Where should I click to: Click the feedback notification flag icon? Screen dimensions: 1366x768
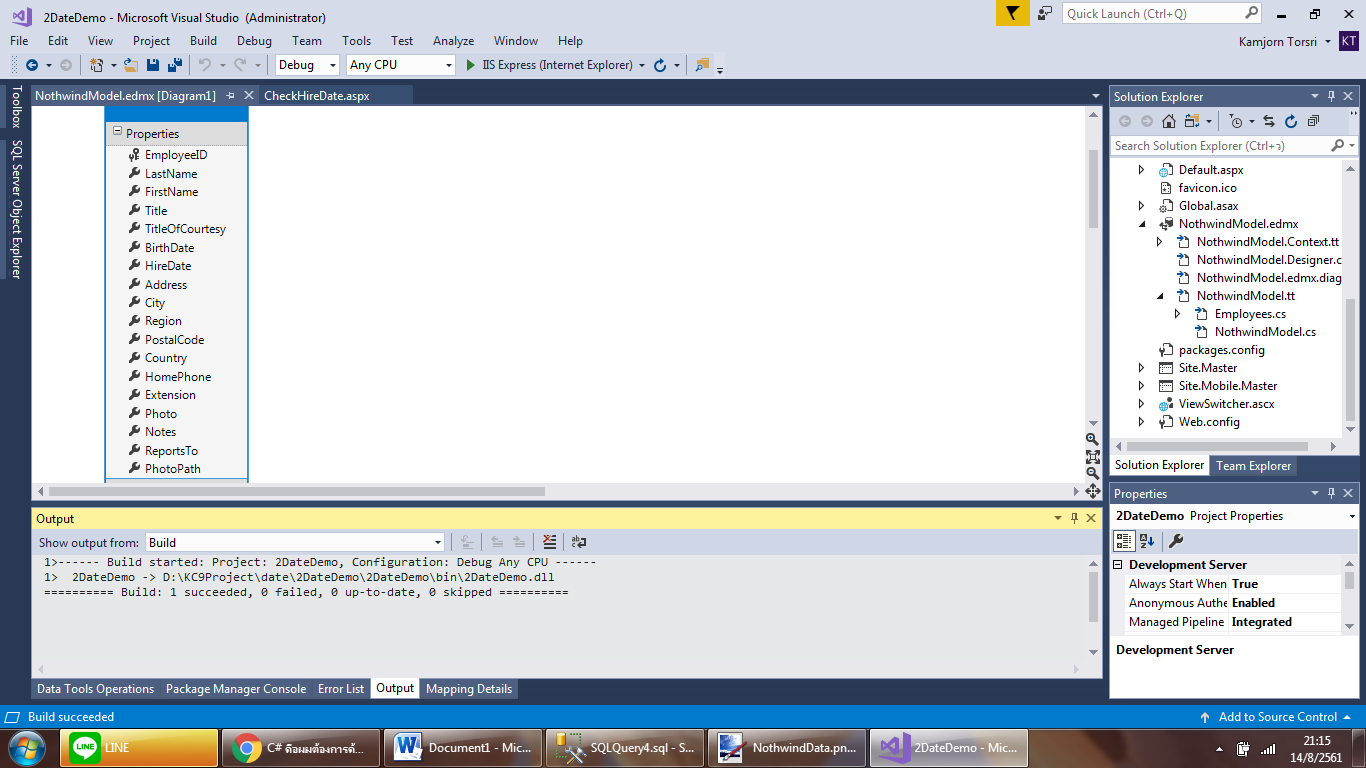point(1012,13)
